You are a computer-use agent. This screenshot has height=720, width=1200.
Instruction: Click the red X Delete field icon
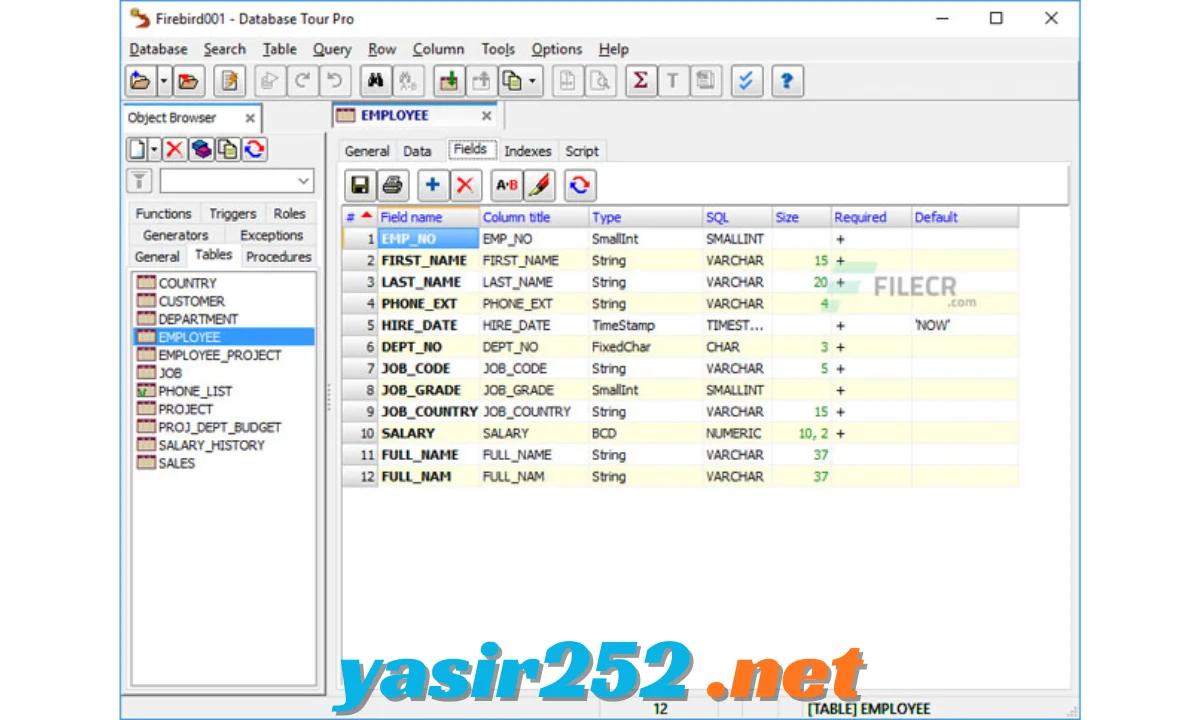click(465, 185)
